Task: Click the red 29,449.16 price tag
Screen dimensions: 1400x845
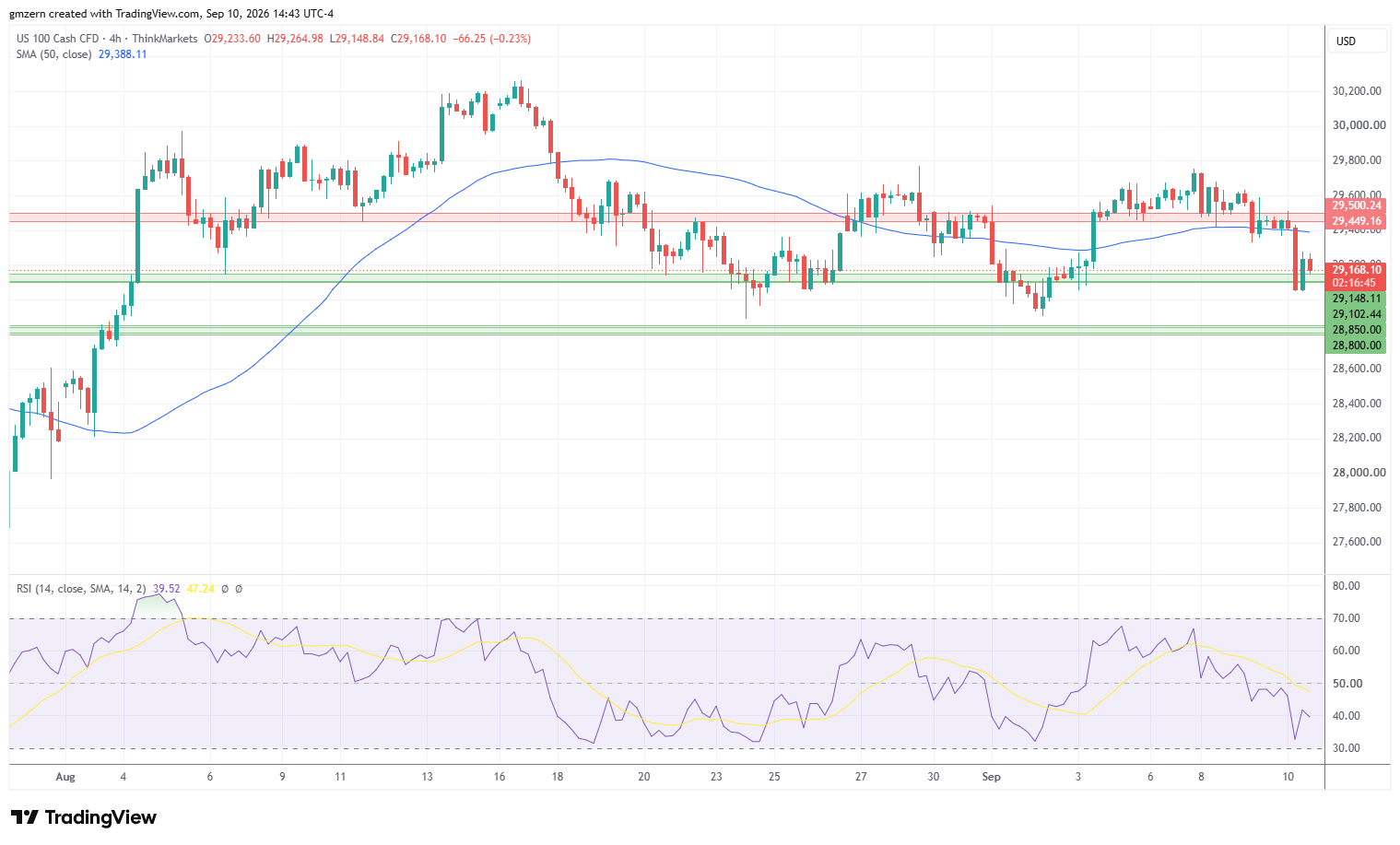Action: pos(1357,221)
